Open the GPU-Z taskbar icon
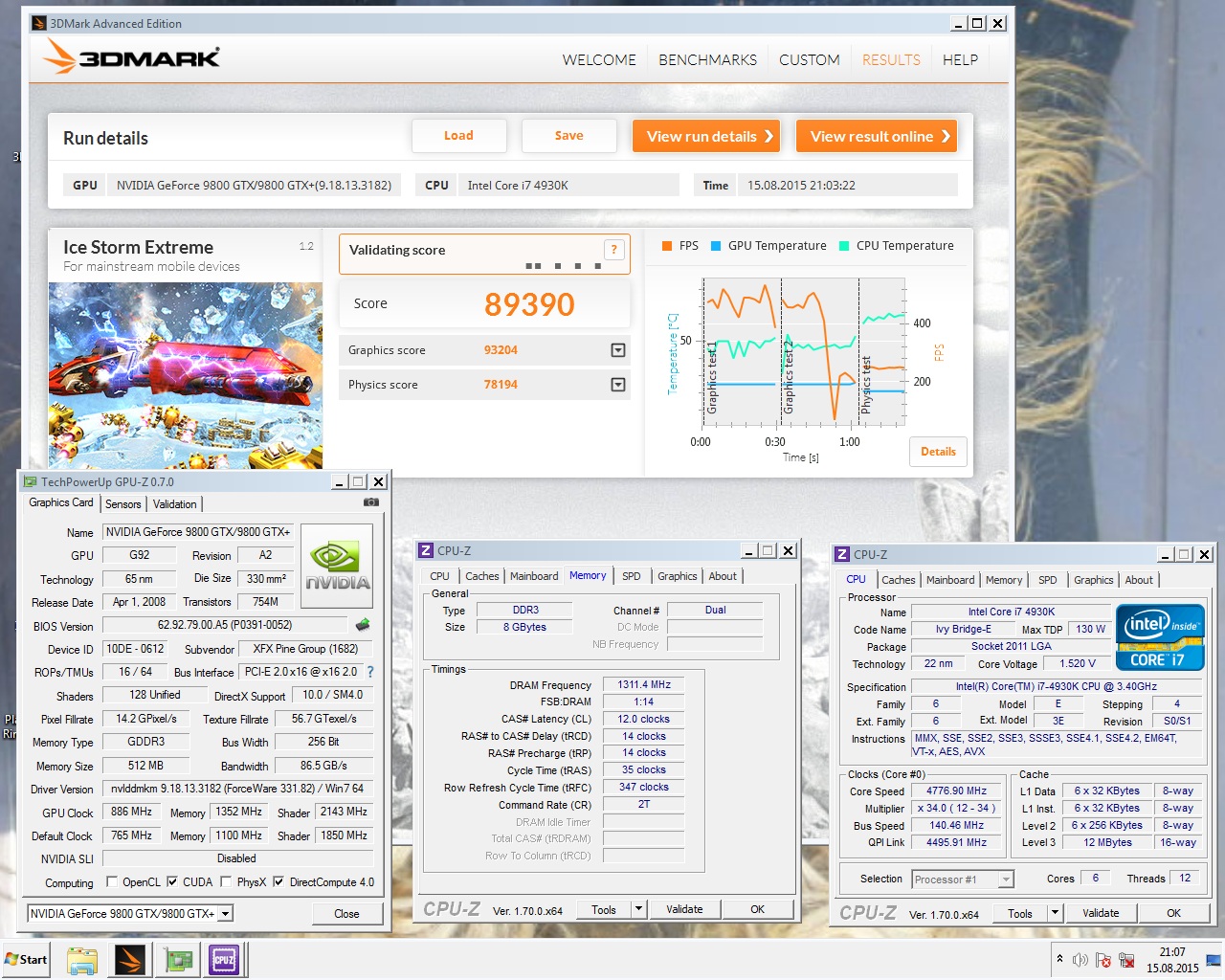 point(178,960)
